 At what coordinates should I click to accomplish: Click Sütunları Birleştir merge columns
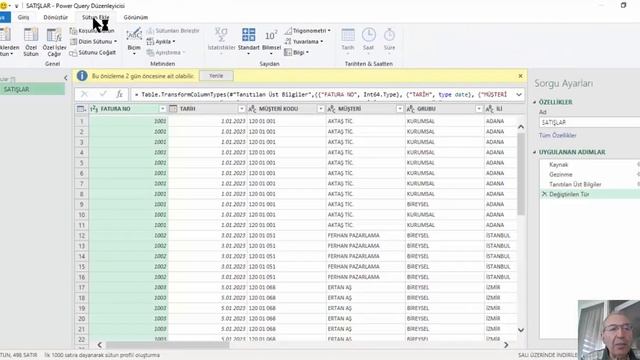coord(173,31)
